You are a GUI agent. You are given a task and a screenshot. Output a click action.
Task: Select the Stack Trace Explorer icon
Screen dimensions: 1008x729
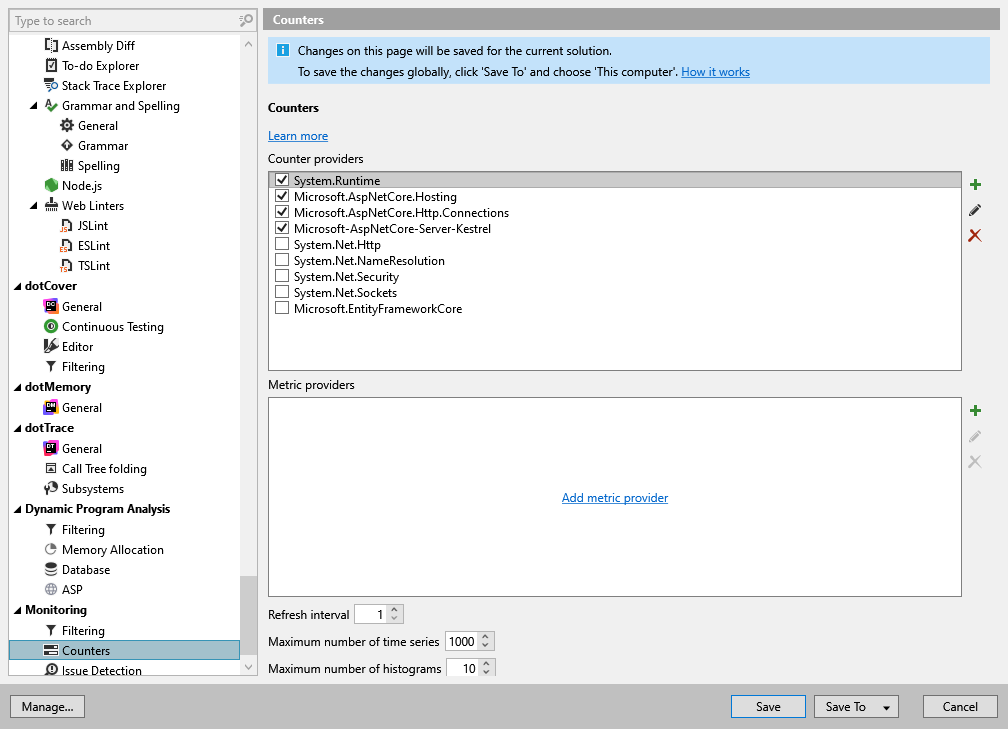tap(49, 85)
